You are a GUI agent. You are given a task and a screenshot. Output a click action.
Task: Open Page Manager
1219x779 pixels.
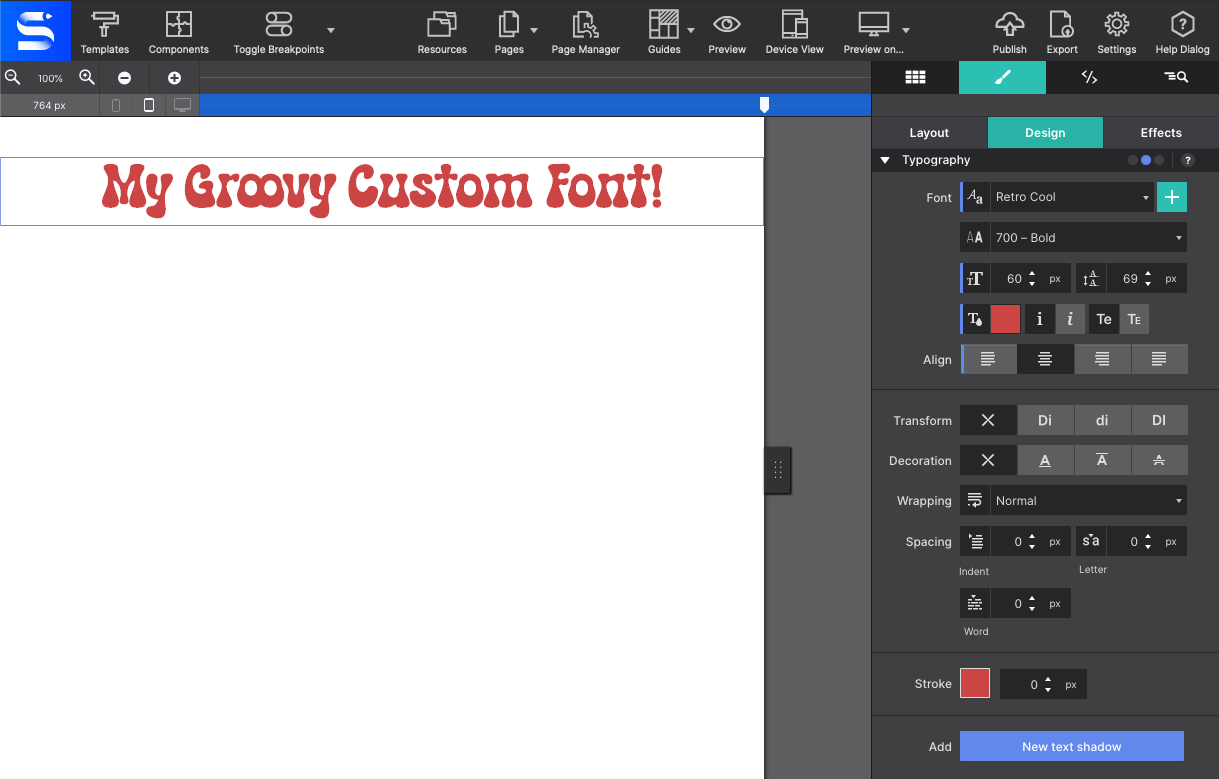585,31
